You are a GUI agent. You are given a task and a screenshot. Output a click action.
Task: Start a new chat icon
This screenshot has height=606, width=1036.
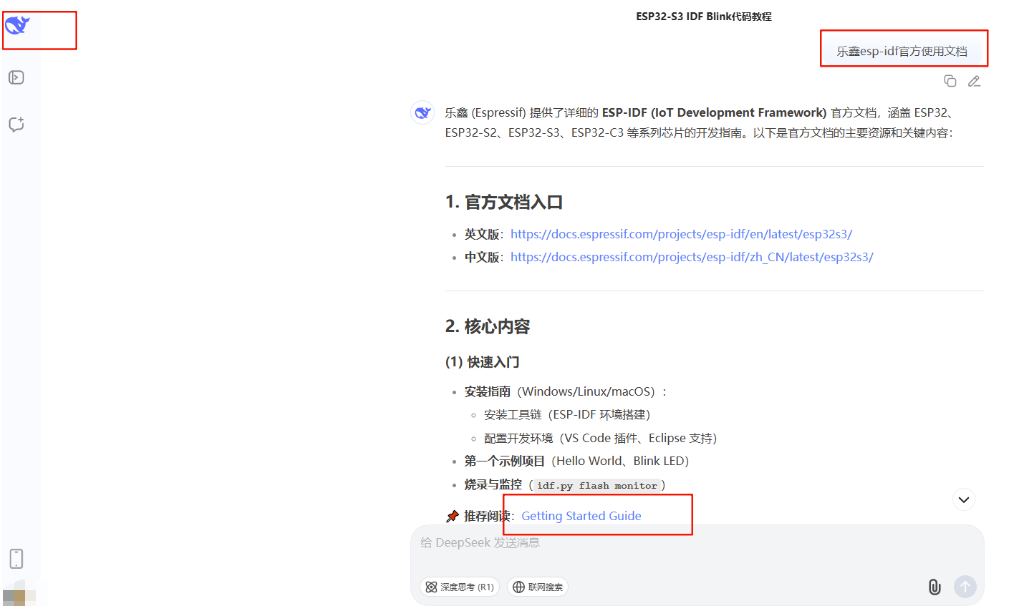tap(17, 124)
